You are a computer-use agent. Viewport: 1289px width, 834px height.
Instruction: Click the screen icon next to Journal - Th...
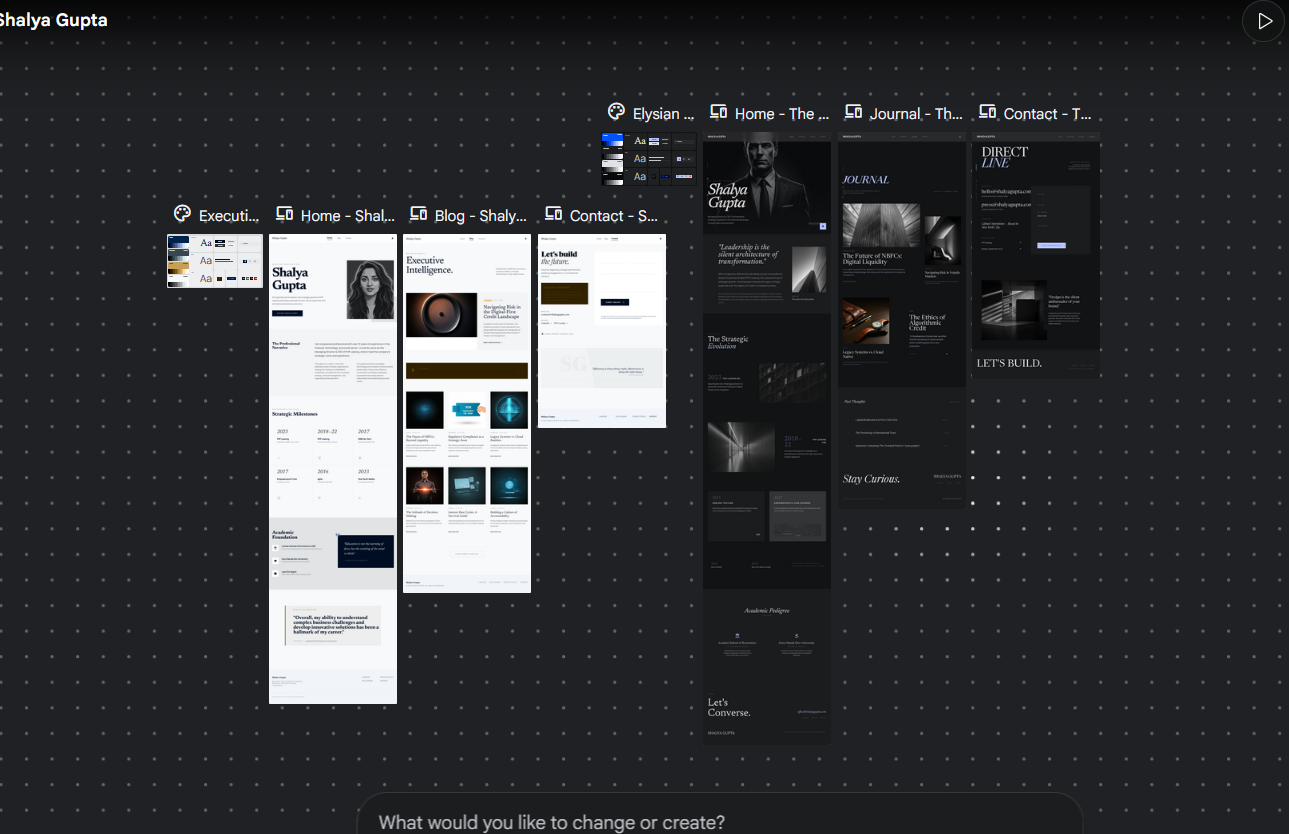click(x=853, y=113)
